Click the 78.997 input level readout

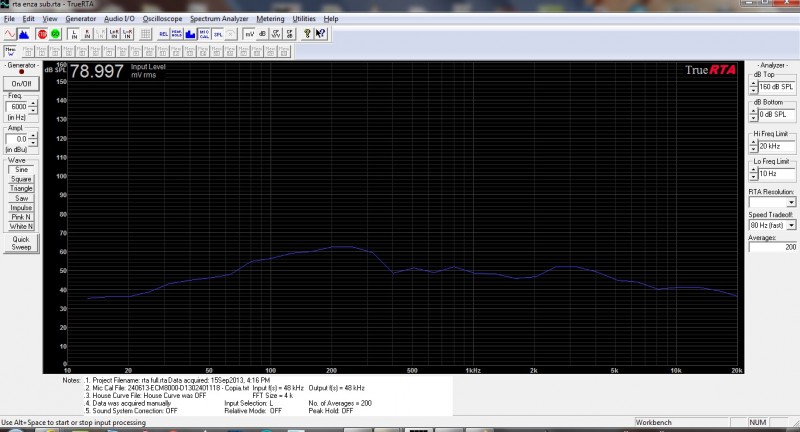click(96, 71)
